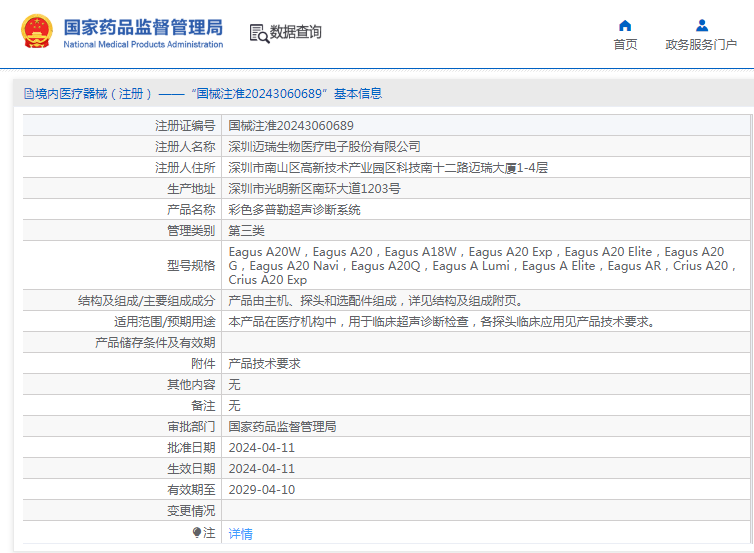Click the intended use text 本产品在医疗机构中
The image size is (754, 553).
point(442,322)
